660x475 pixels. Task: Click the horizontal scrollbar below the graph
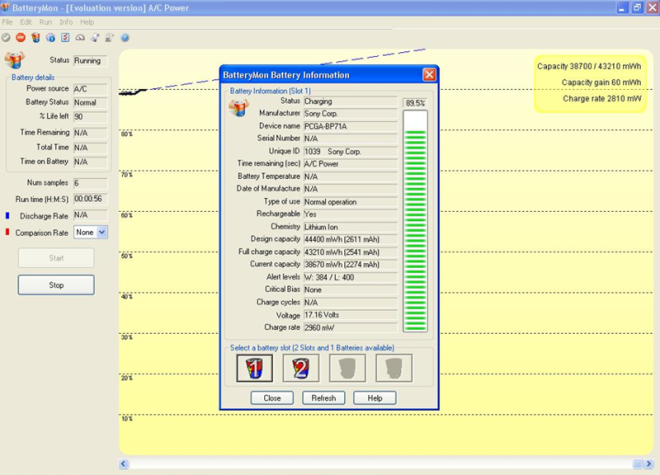click(x=382, y=464)
